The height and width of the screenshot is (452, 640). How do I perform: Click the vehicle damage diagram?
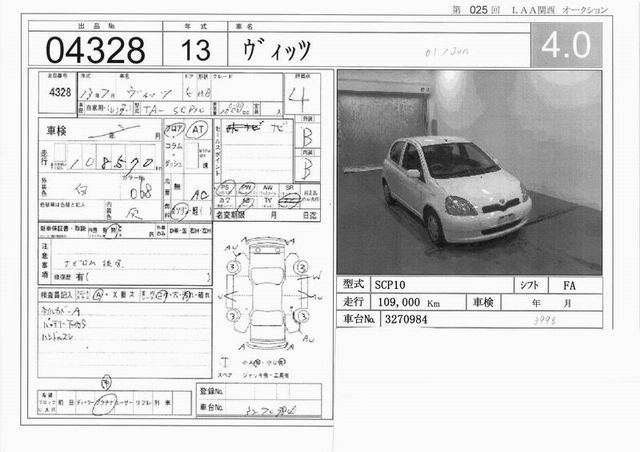pos(267,294)
